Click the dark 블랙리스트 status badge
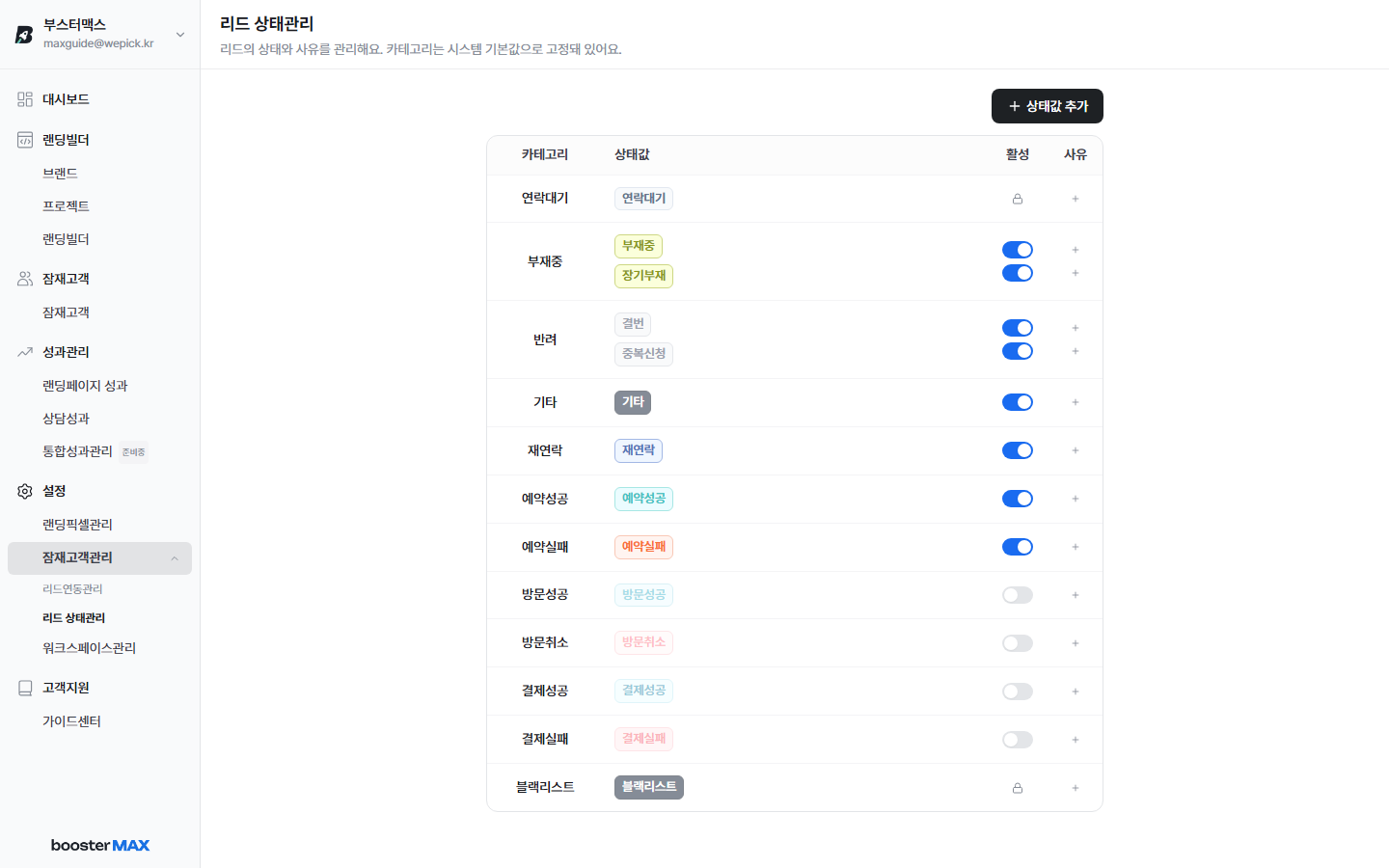This screenshot has width=1389, height=868. (x=649, y=787)
